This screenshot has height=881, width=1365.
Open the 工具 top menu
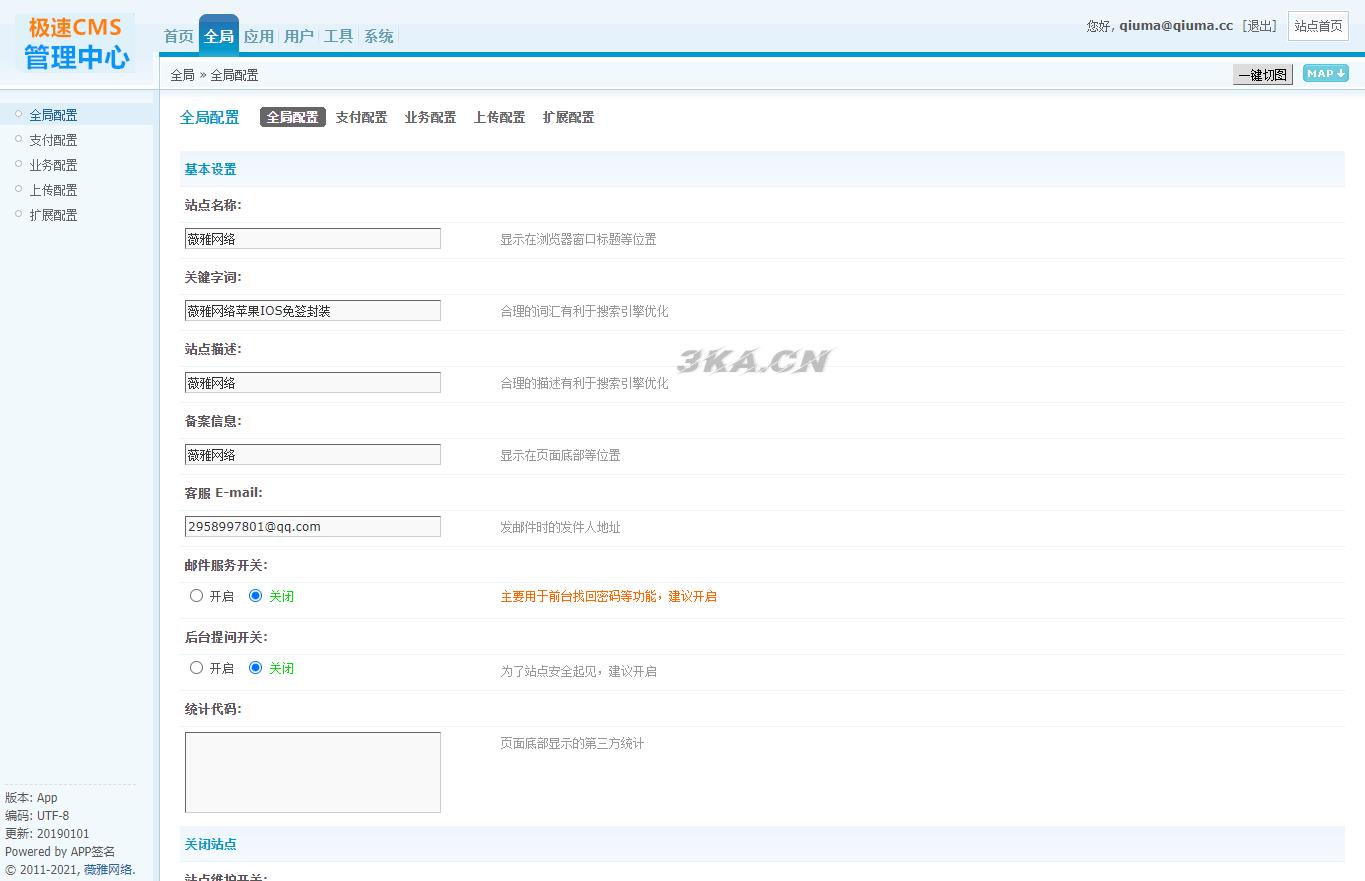[339, 36]
